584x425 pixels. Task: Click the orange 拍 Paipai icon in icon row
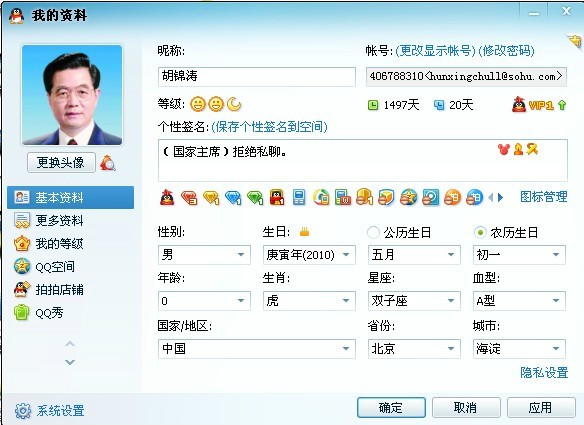(x=453, y=197)
